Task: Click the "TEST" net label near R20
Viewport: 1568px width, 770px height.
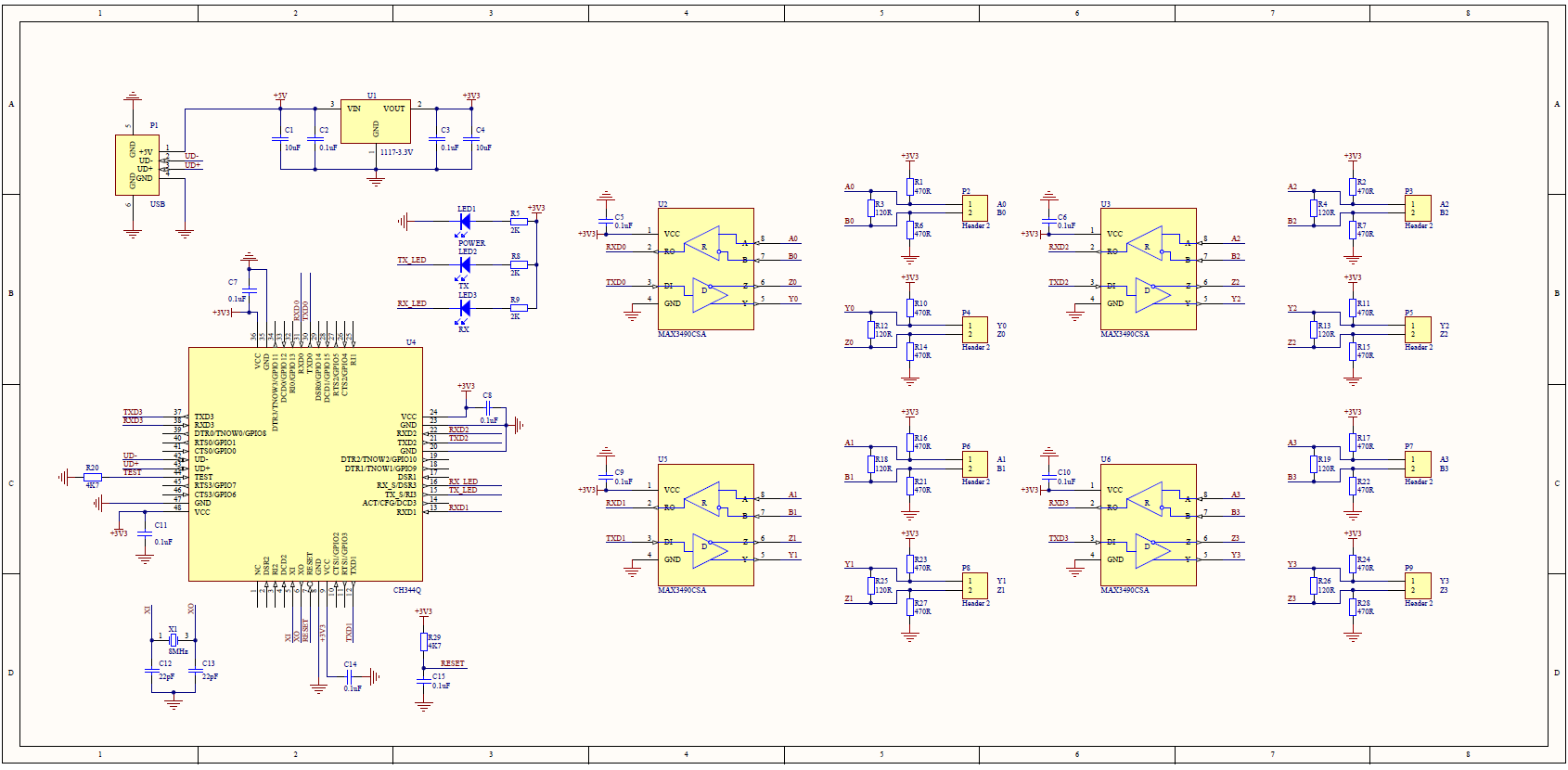Action: 133,472
